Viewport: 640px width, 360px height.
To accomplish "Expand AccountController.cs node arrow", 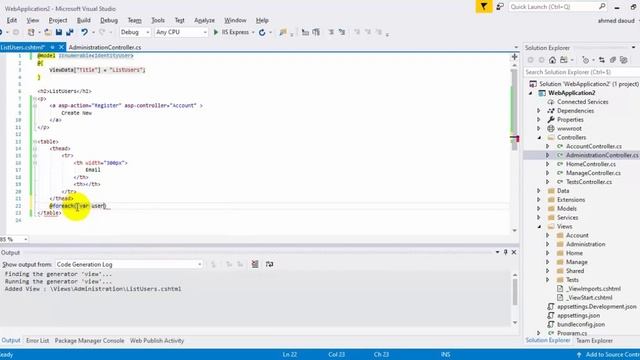I will [x=548, y=146].
